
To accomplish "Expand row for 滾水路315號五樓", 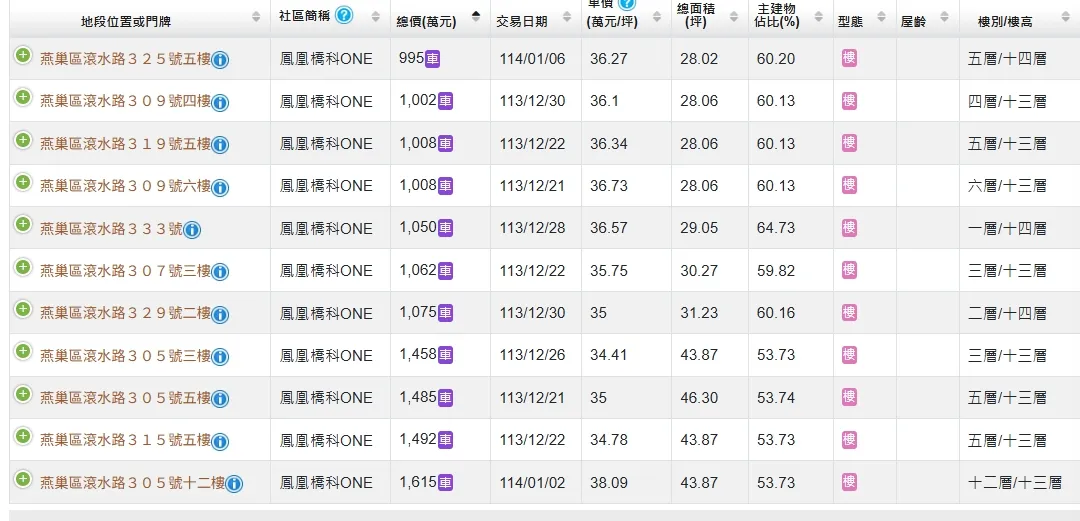I will [22, 437].
